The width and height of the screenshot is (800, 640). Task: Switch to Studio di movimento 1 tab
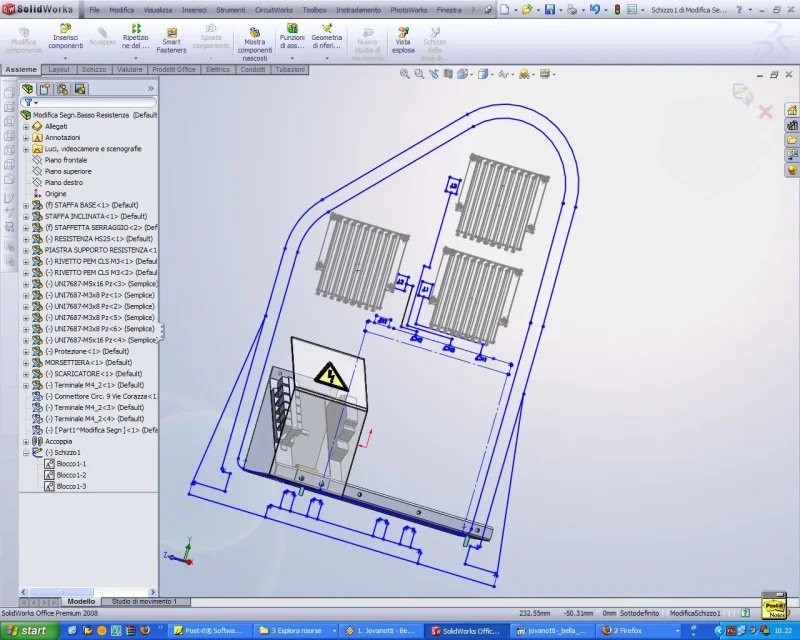click(144, 601)
